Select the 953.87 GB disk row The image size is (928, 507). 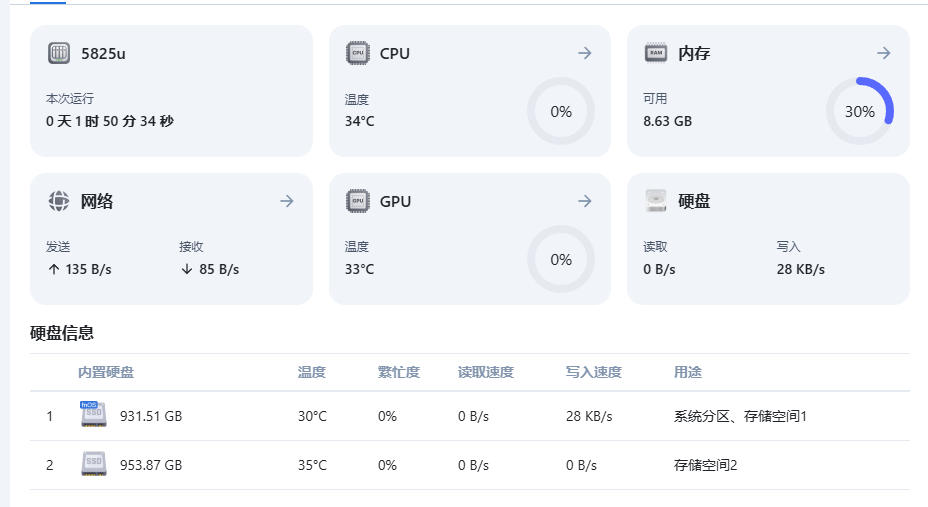469,465
